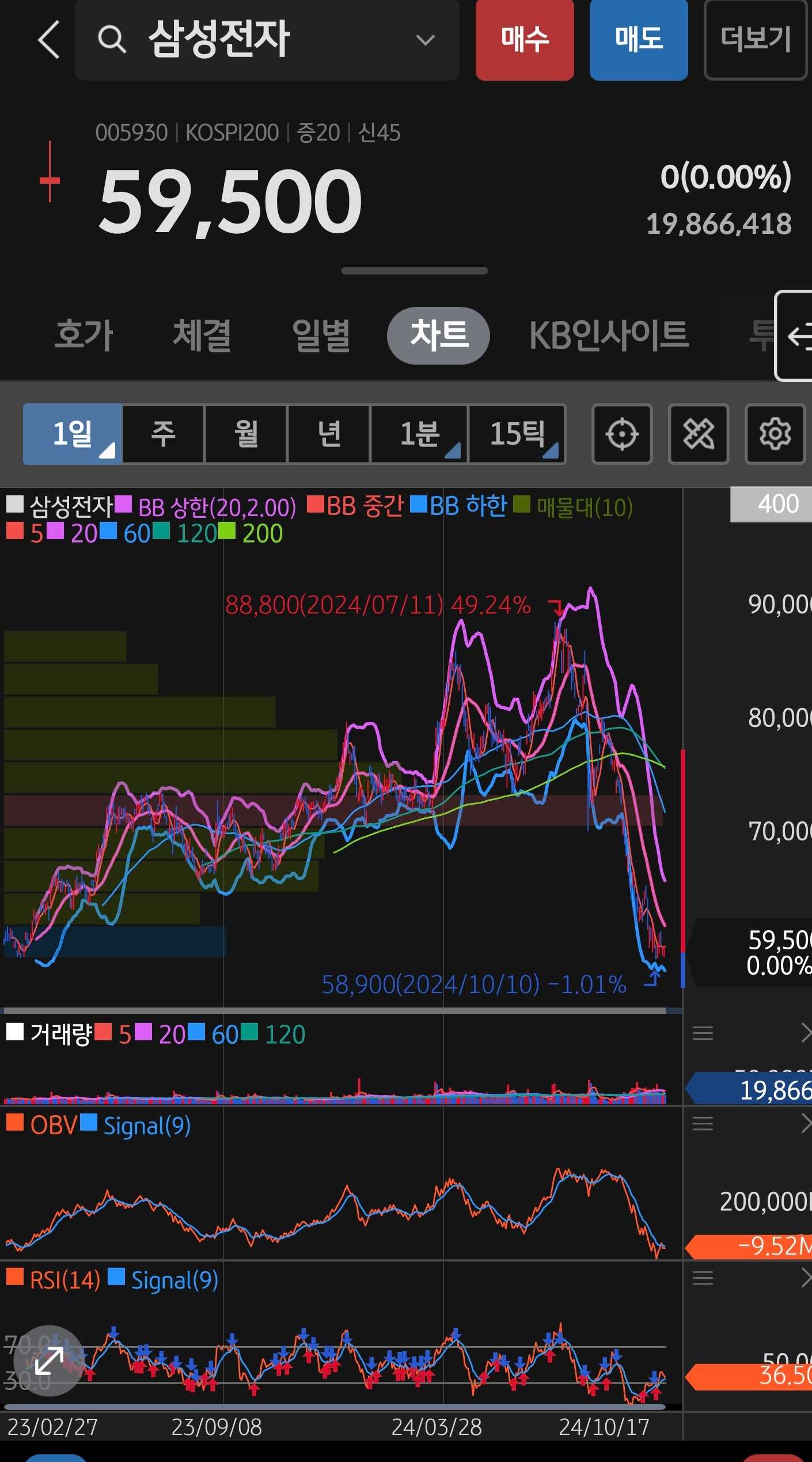Toggle the price chart 20 MA legend
The height and width of the screenshot is (1462, 812).
pyautogui.click(x=71, y=533)
